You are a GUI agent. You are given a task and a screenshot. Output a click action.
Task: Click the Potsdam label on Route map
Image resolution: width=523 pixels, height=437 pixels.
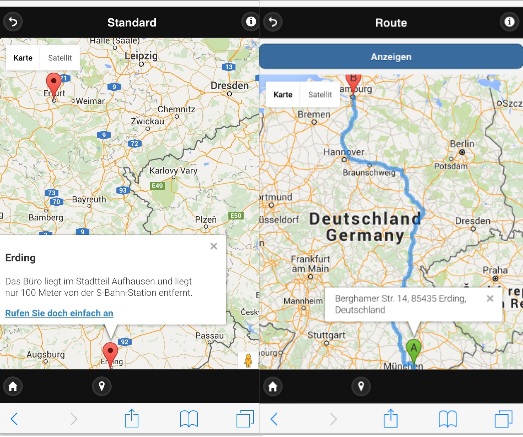pyautogui.click(x=451, y=166)
